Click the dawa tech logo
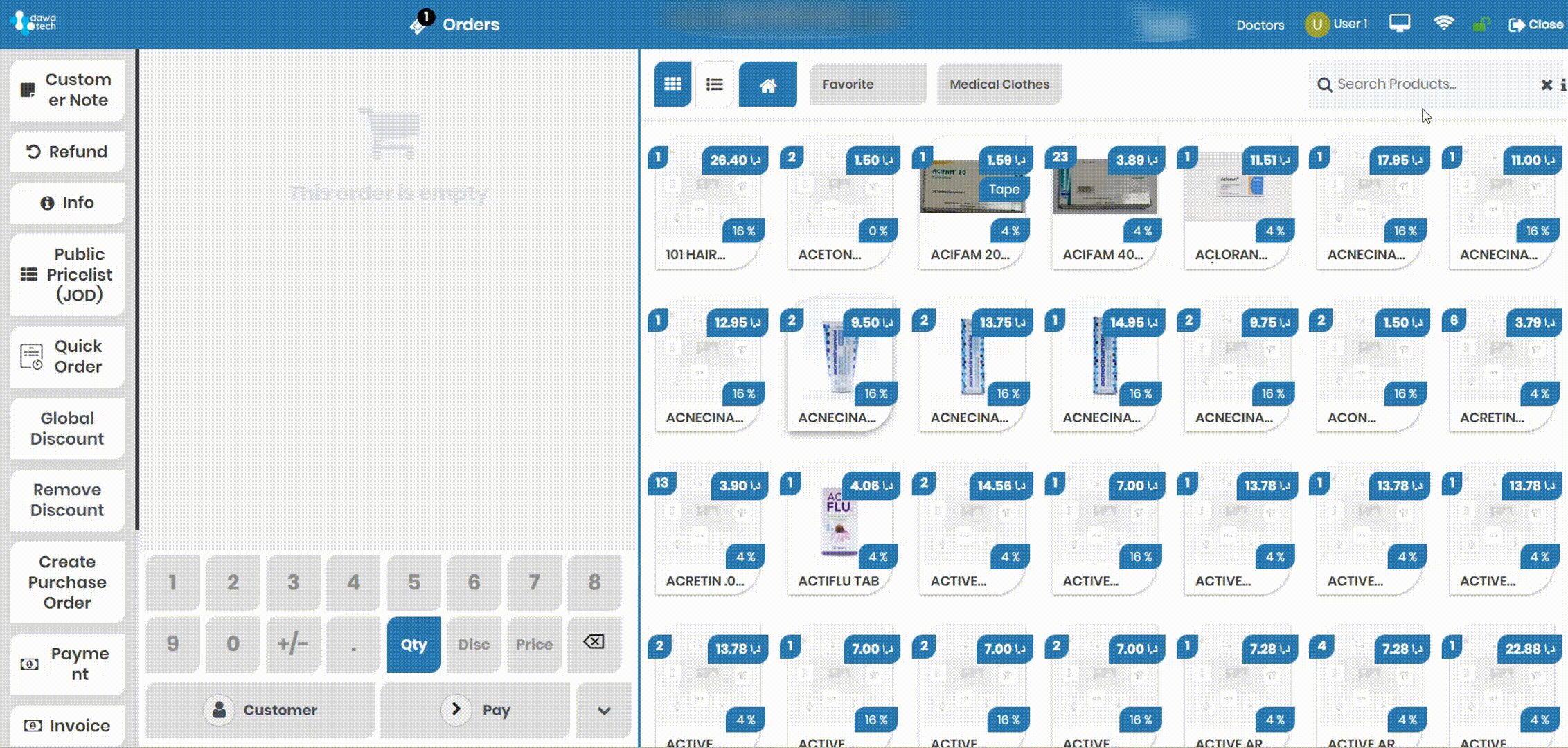The width and height of the screenshot is (1568, 748). click(35, 22)
